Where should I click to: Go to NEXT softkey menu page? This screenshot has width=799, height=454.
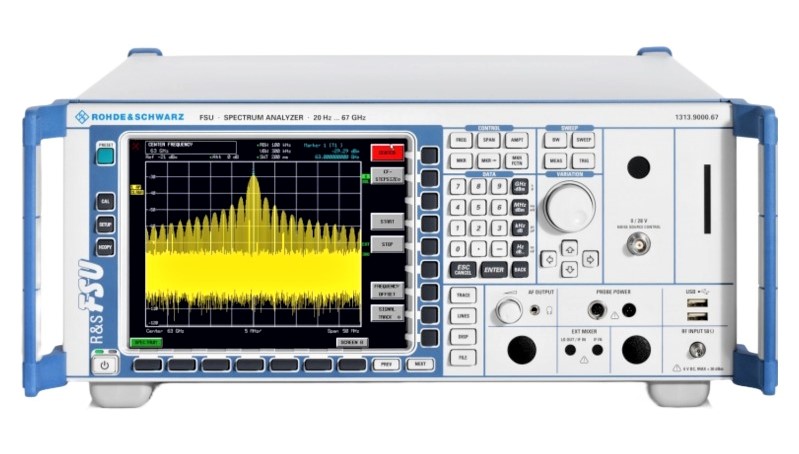coord(420,365)
